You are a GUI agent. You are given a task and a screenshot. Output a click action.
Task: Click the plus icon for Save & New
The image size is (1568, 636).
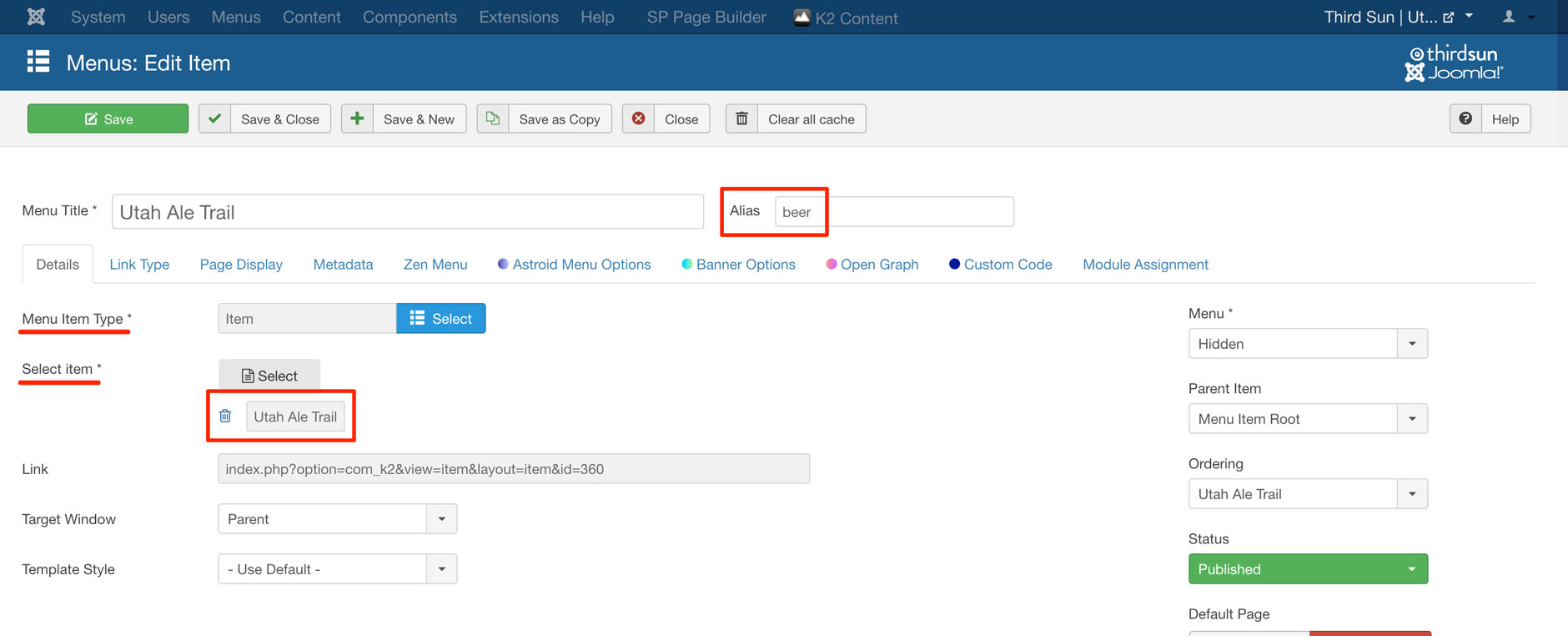[357, 119]
